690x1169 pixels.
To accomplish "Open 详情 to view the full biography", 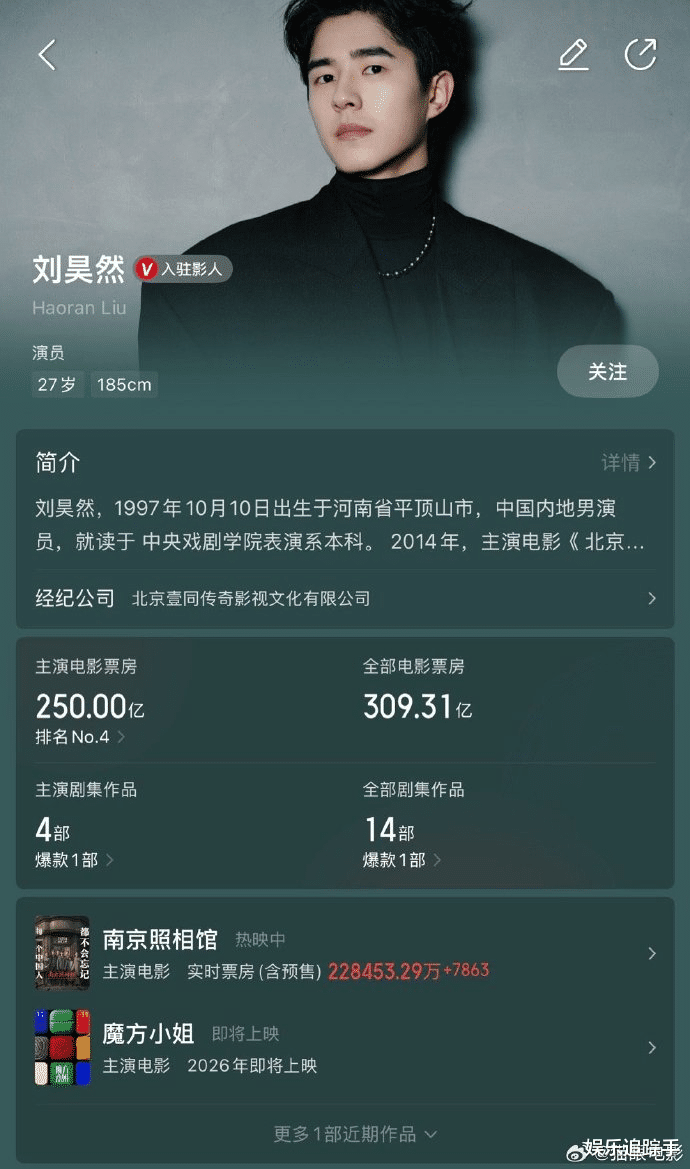I will [x=630, y=462].
